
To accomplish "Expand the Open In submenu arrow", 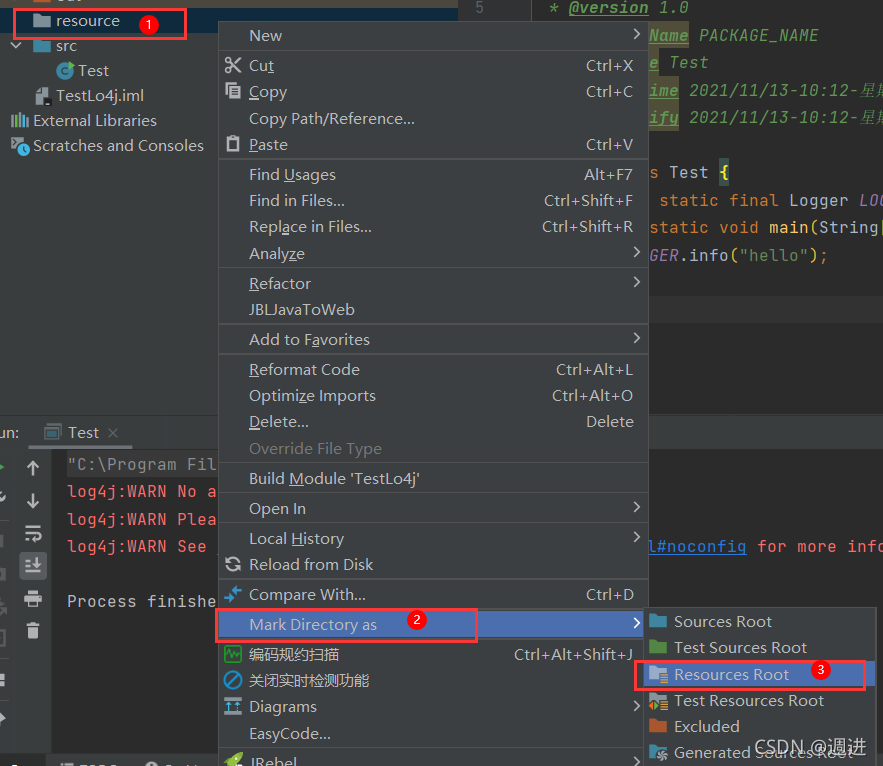I will [x=636, y=507].
